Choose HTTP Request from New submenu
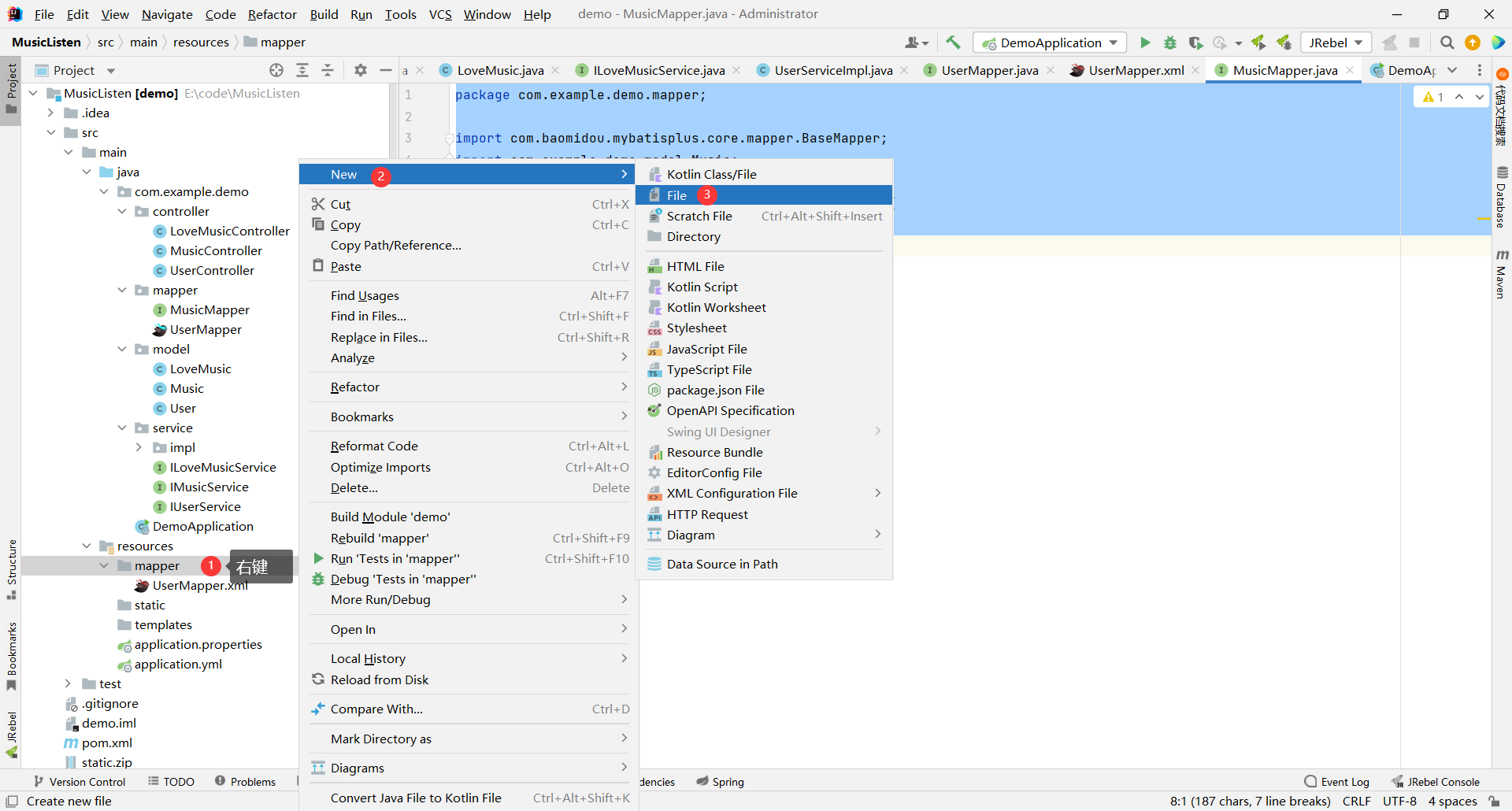This screenshot has height=811, width=1512. 763,514
